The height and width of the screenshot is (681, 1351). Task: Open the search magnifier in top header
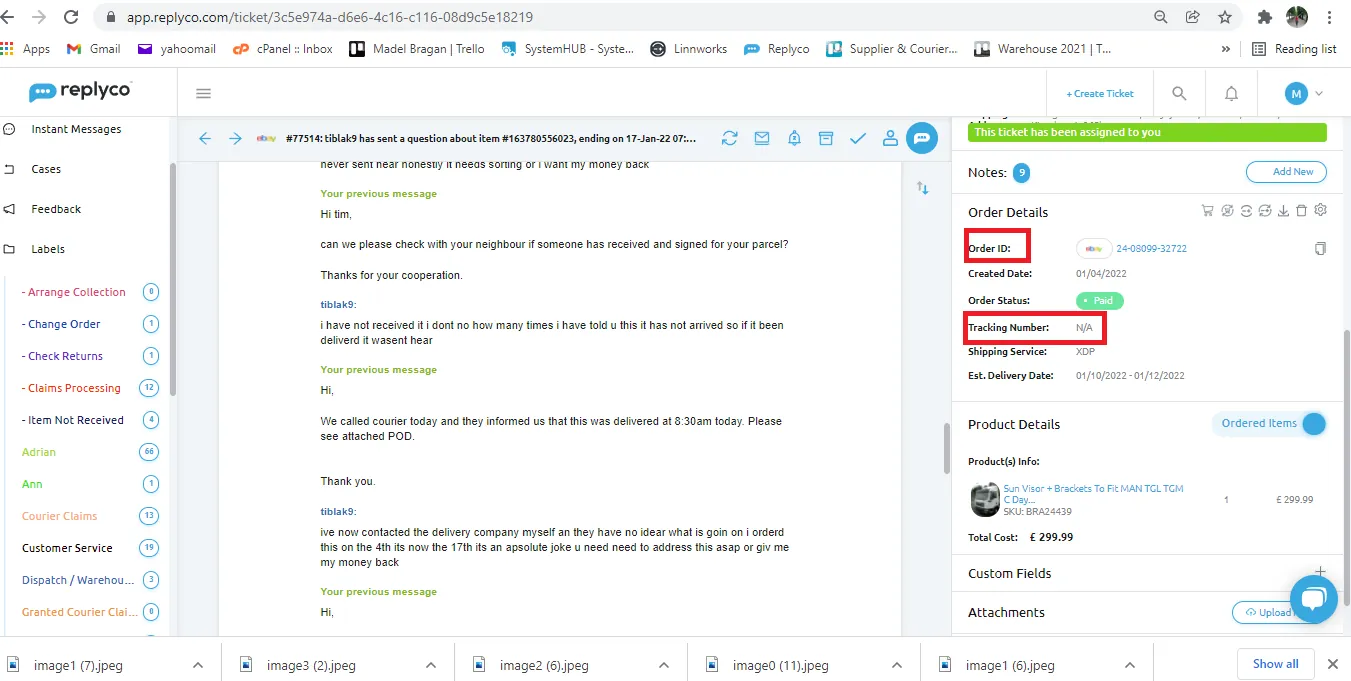point(1179,93)
